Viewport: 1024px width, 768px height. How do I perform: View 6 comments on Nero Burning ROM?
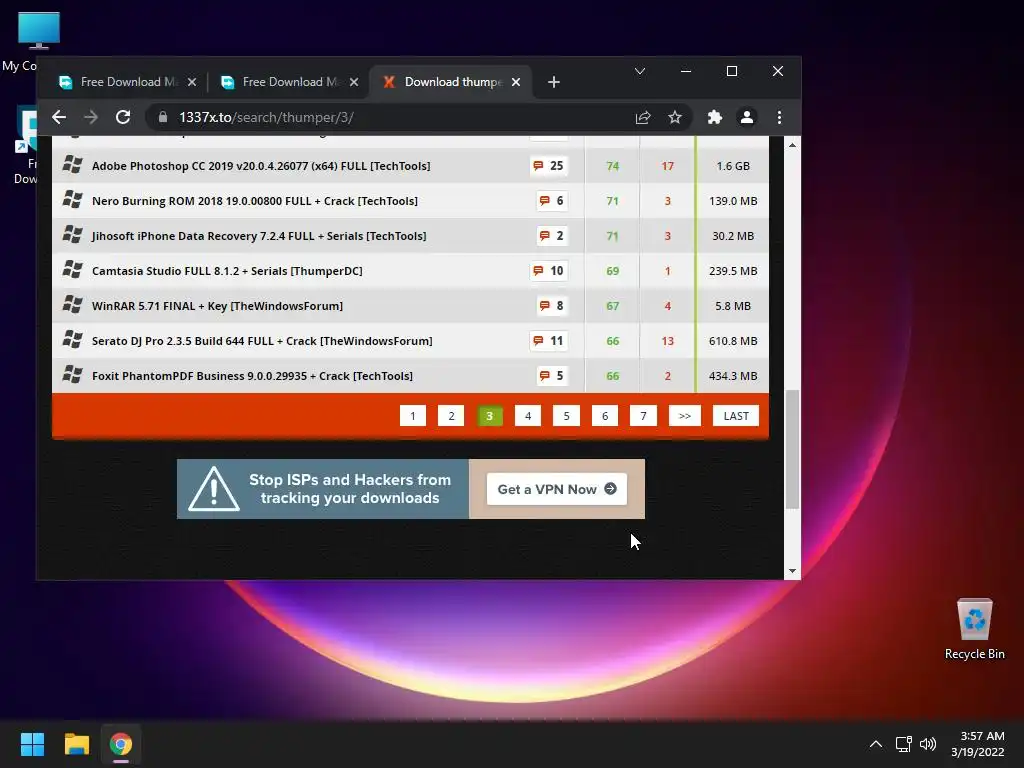pos(552,201)
